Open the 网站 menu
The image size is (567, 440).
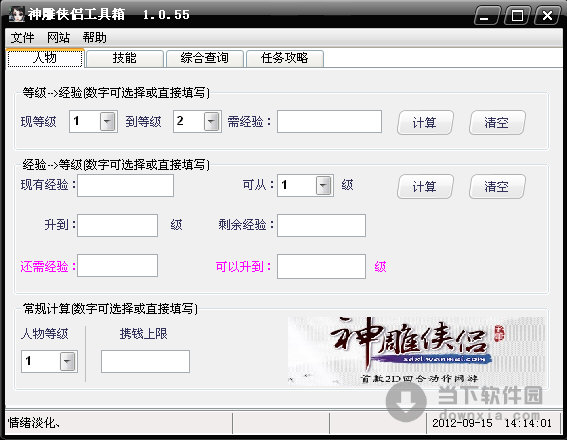pos(58,38)
